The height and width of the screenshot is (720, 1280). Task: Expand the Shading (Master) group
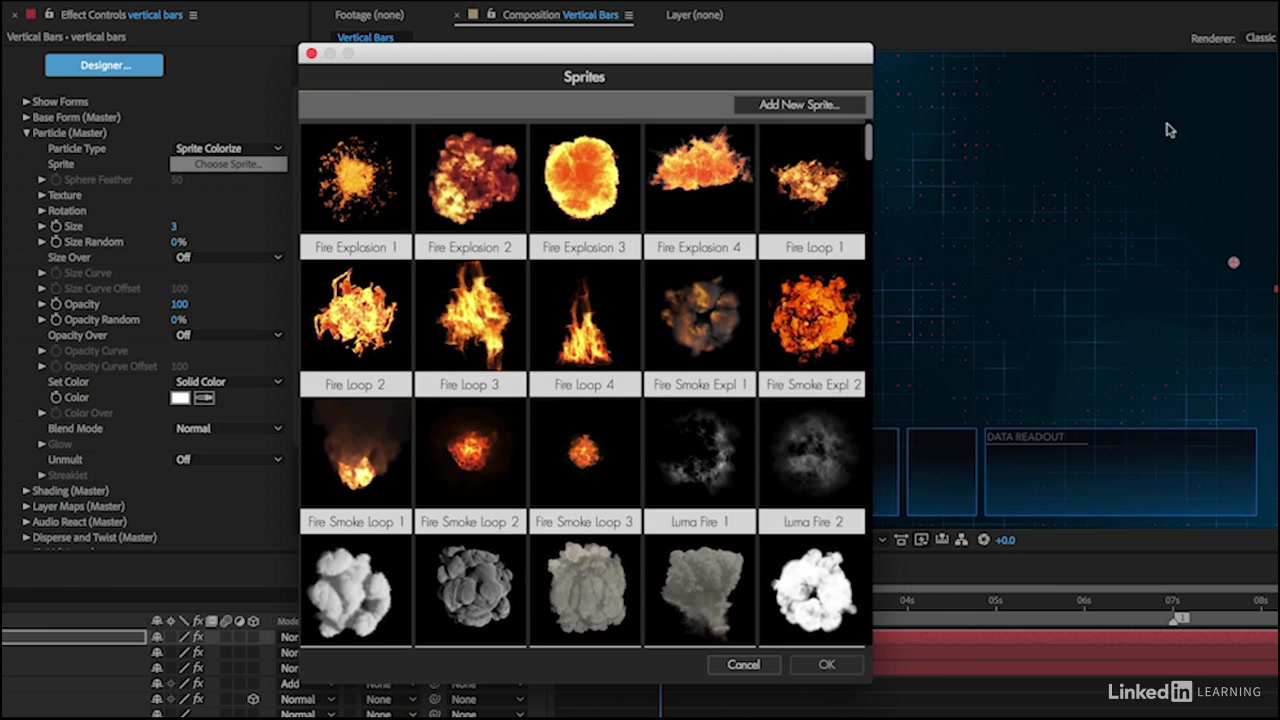[x=27, y=491]
